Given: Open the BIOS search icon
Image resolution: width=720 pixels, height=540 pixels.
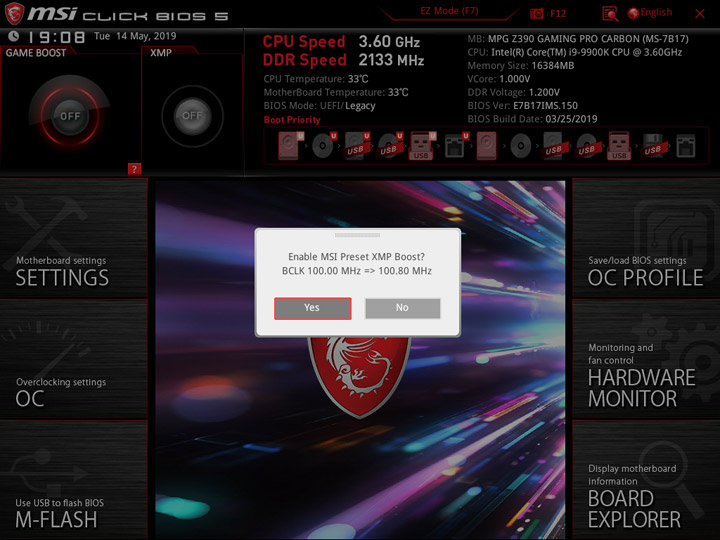Looking at the screenshot, I should click(610, 14).
